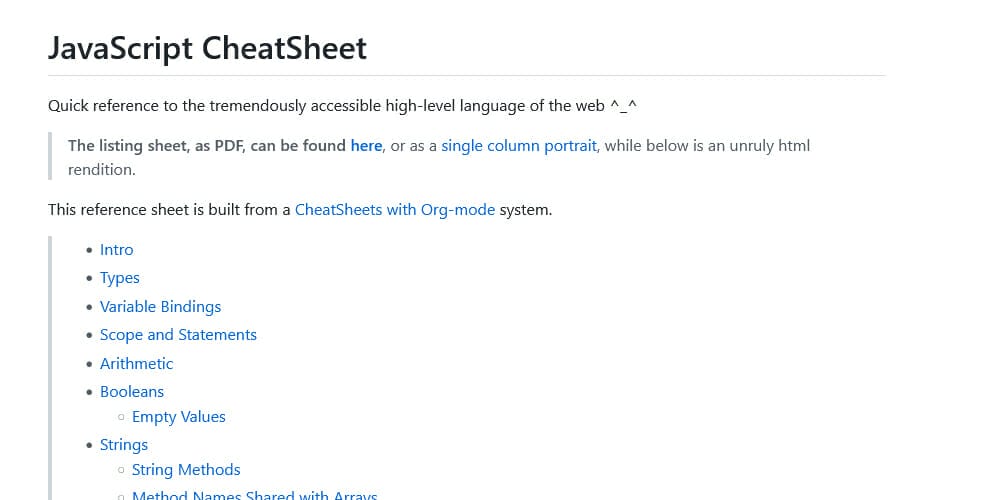The height and width of the screenshot is (500, 1000).
Task: Click Method Names Shared with Arrays link
Action: coord(254,496)
